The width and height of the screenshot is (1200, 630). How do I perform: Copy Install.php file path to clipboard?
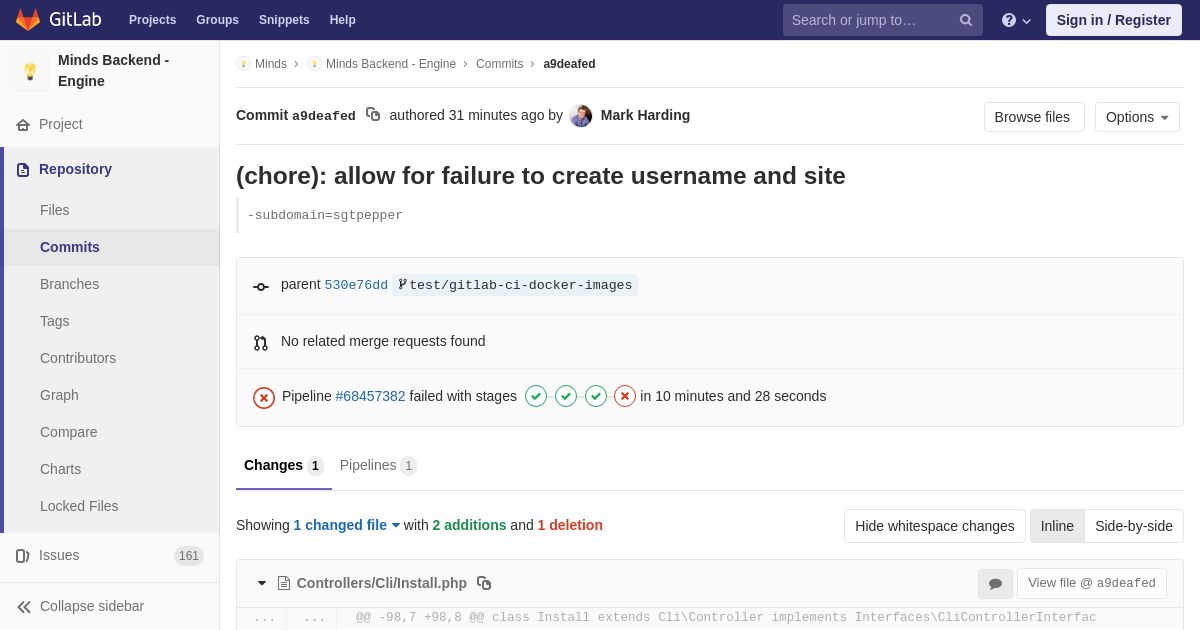(x=484, y=583)
